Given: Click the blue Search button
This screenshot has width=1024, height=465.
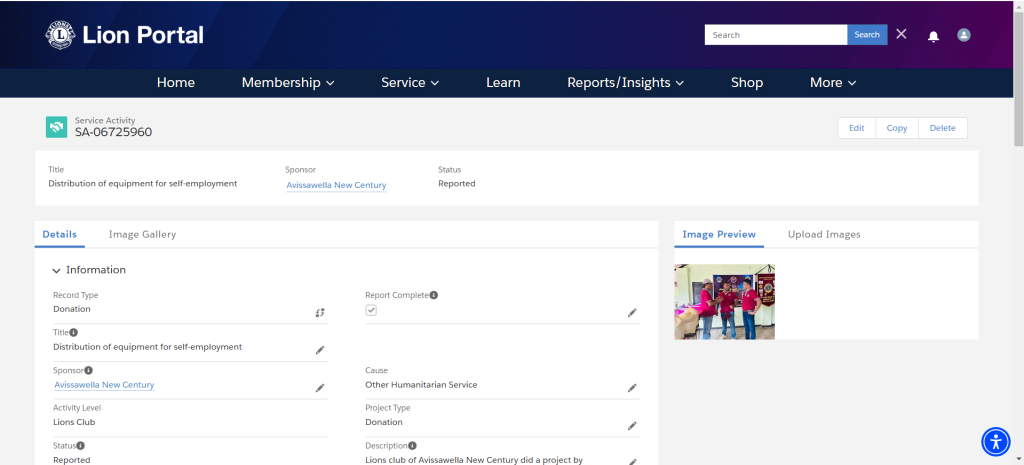Looking at the screenshot, I should click(x=867, y=35).
